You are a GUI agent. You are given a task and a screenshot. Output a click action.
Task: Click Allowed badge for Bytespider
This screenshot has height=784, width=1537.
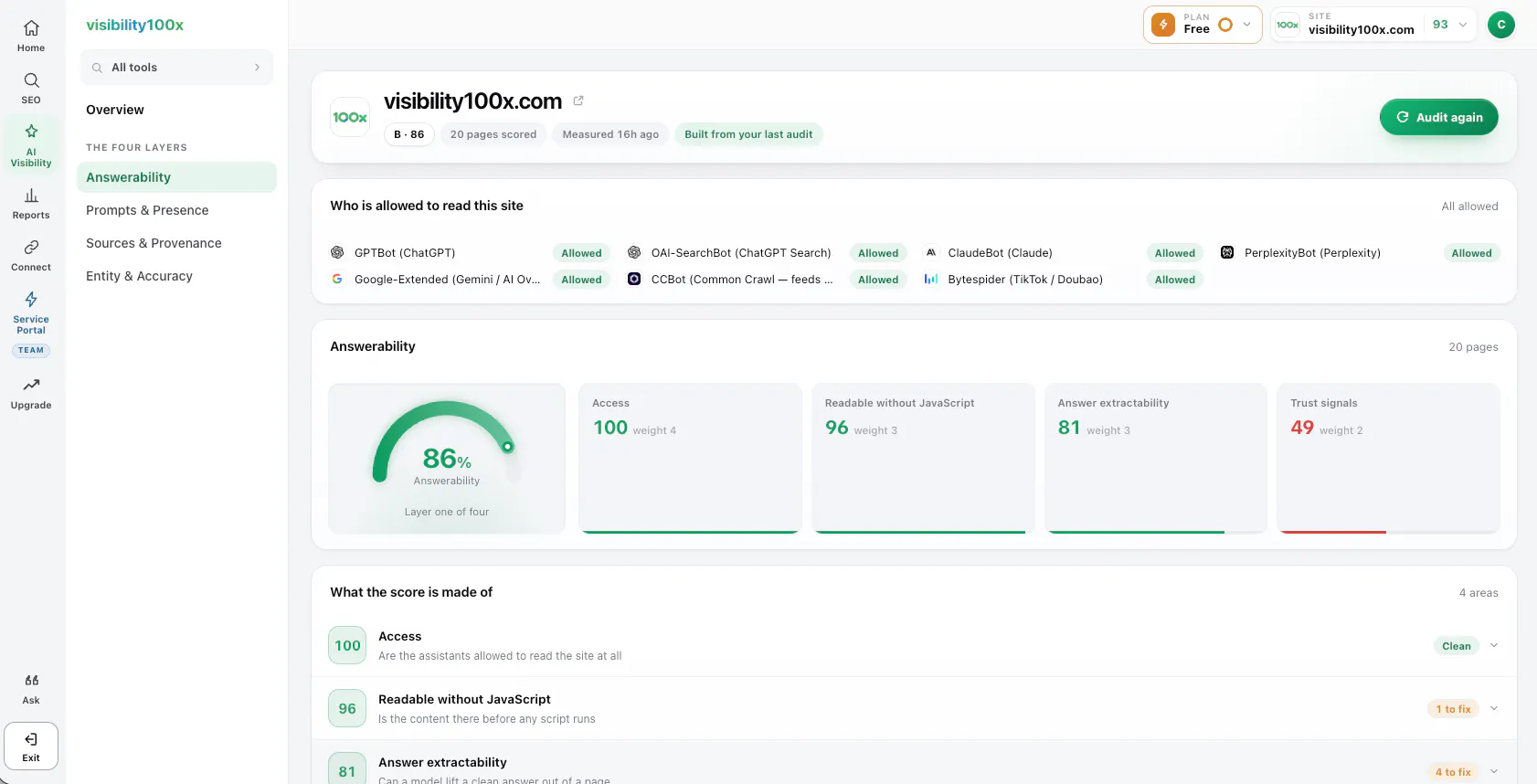[1174, 280]
